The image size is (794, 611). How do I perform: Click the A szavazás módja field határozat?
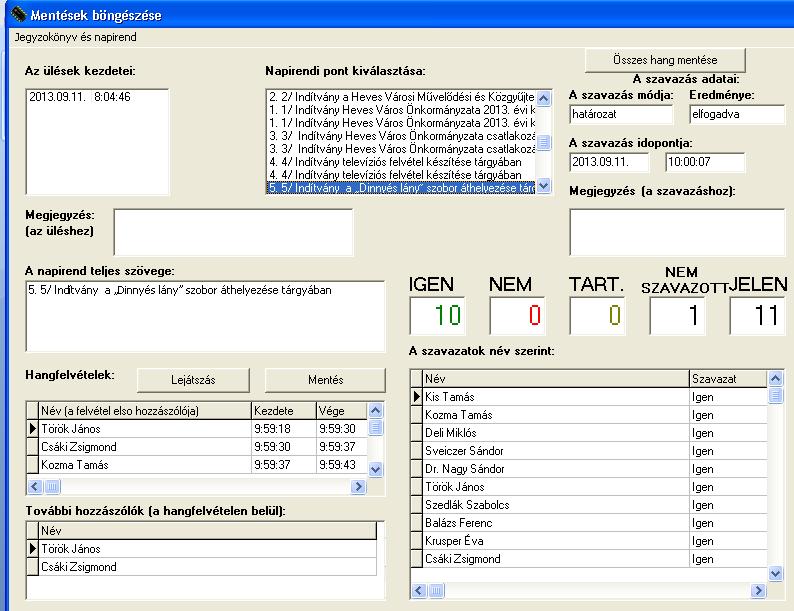point(621,114)
